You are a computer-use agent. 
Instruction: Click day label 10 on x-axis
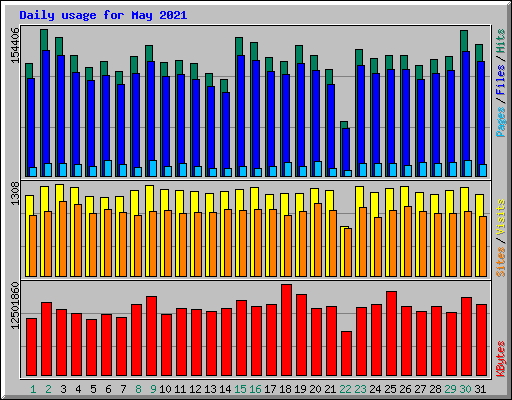pos(165,389)
